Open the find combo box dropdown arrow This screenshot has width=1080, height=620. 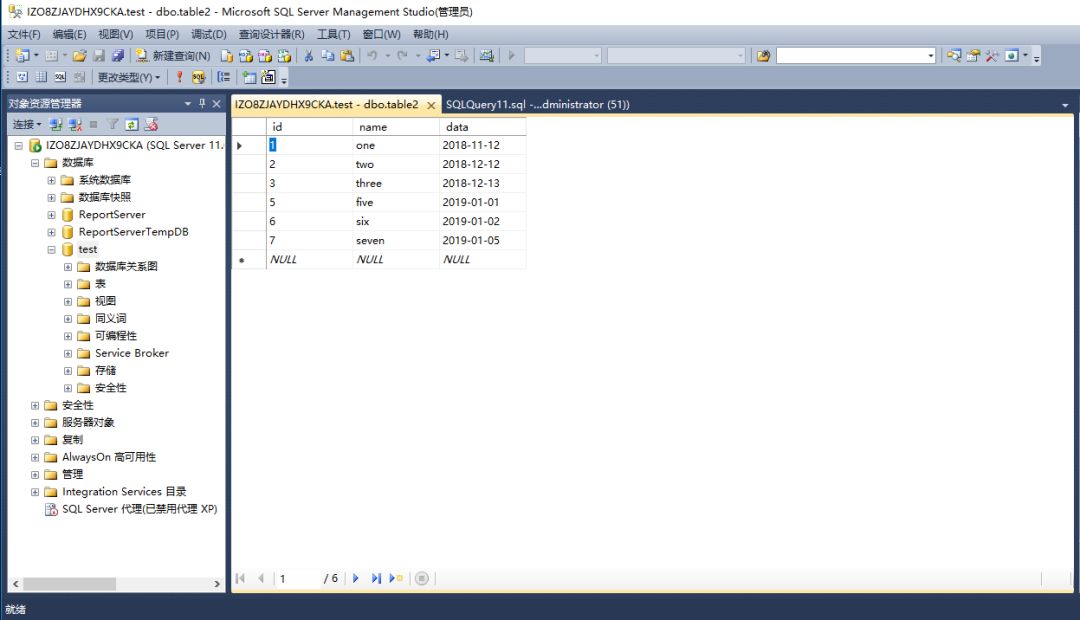(x=931, y=56)
